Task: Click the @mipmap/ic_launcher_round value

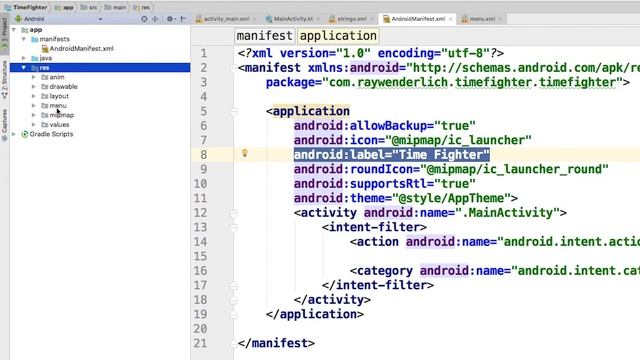Action: pyautogui.click(x=514, y=169)
